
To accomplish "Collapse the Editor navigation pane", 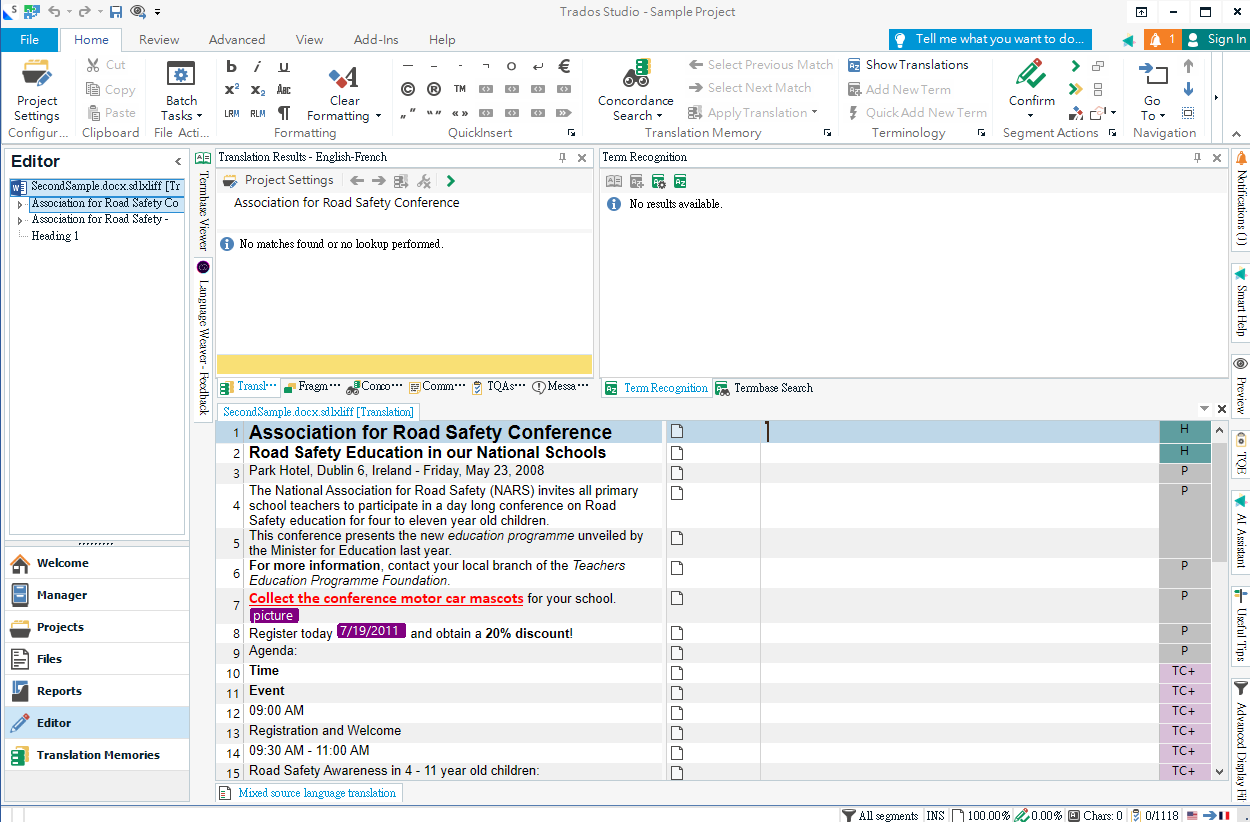I will pyautogui.click(x=179, y=161).
